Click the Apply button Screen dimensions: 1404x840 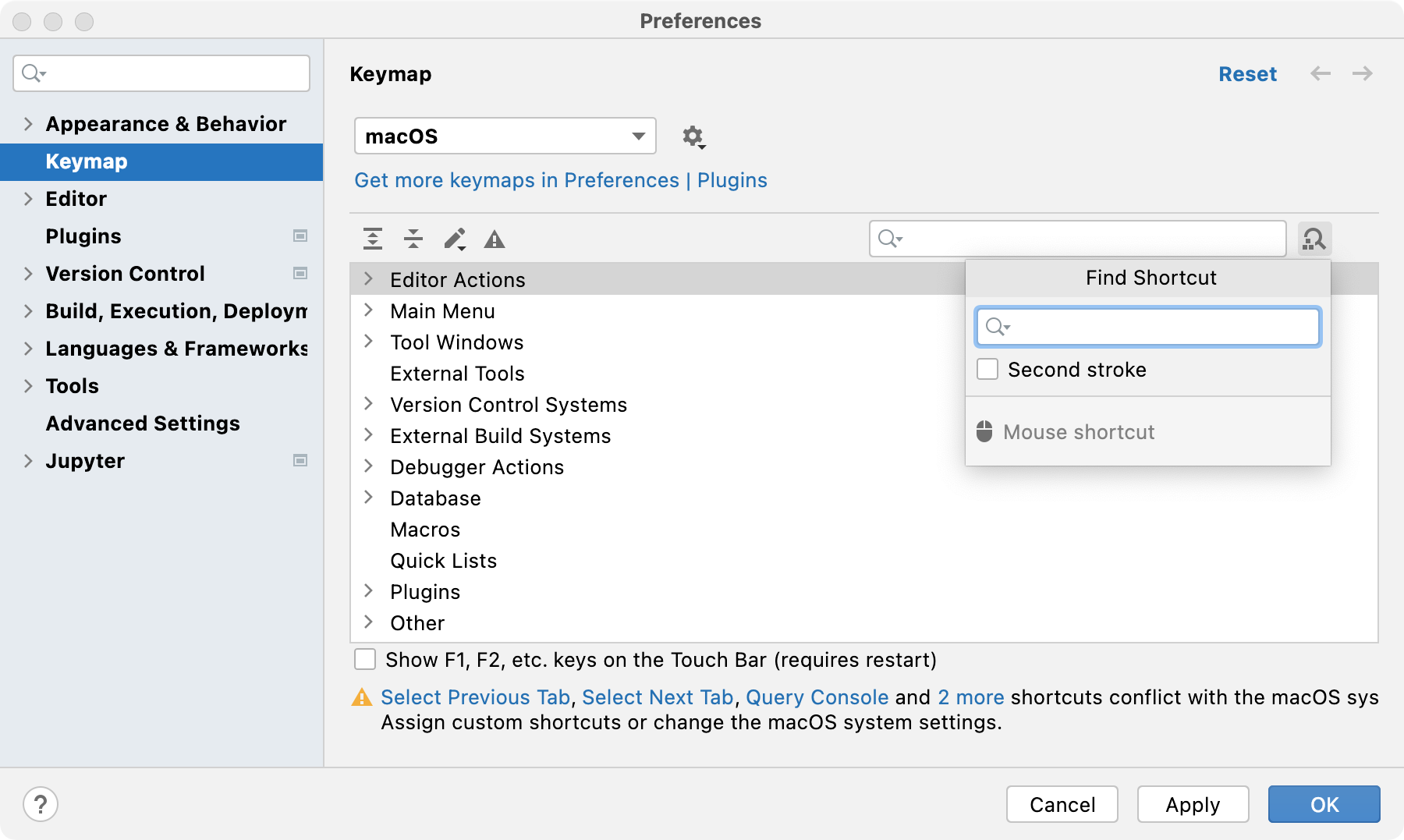pos(1193,804)
